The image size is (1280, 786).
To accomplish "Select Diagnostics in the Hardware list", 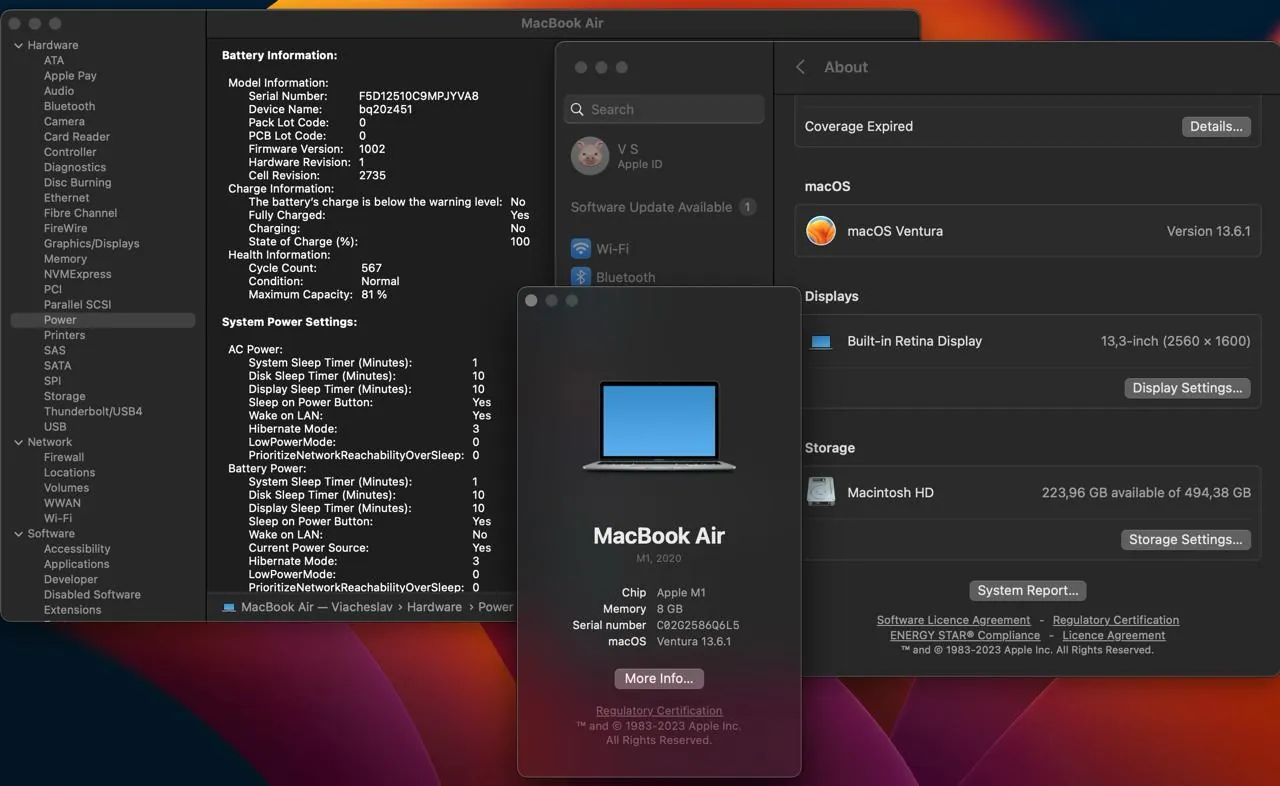I will (75, 168).
